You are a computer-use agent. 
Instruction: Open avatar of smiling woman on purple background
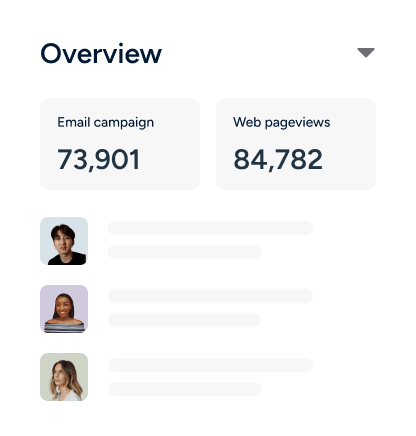(64, 309)
